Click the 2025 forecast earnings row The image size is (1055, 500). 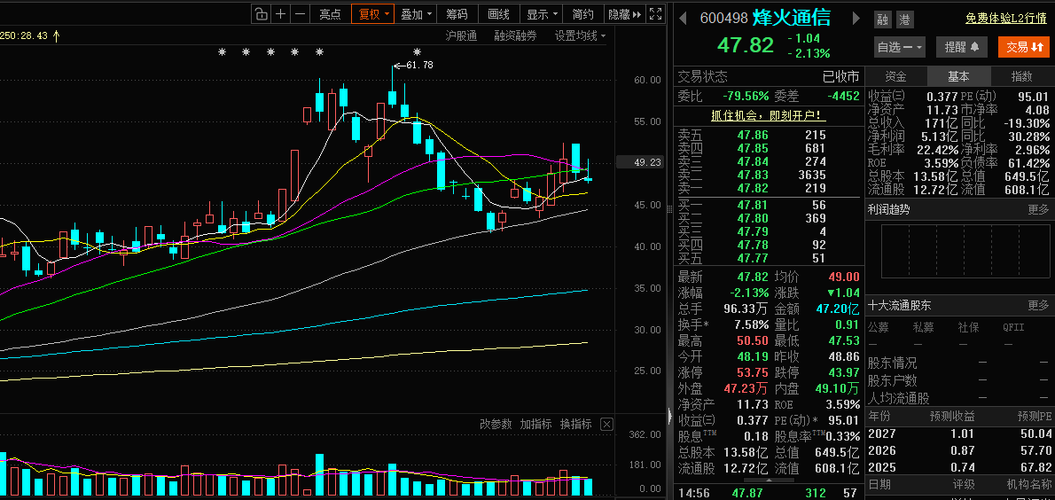(958, 468)
